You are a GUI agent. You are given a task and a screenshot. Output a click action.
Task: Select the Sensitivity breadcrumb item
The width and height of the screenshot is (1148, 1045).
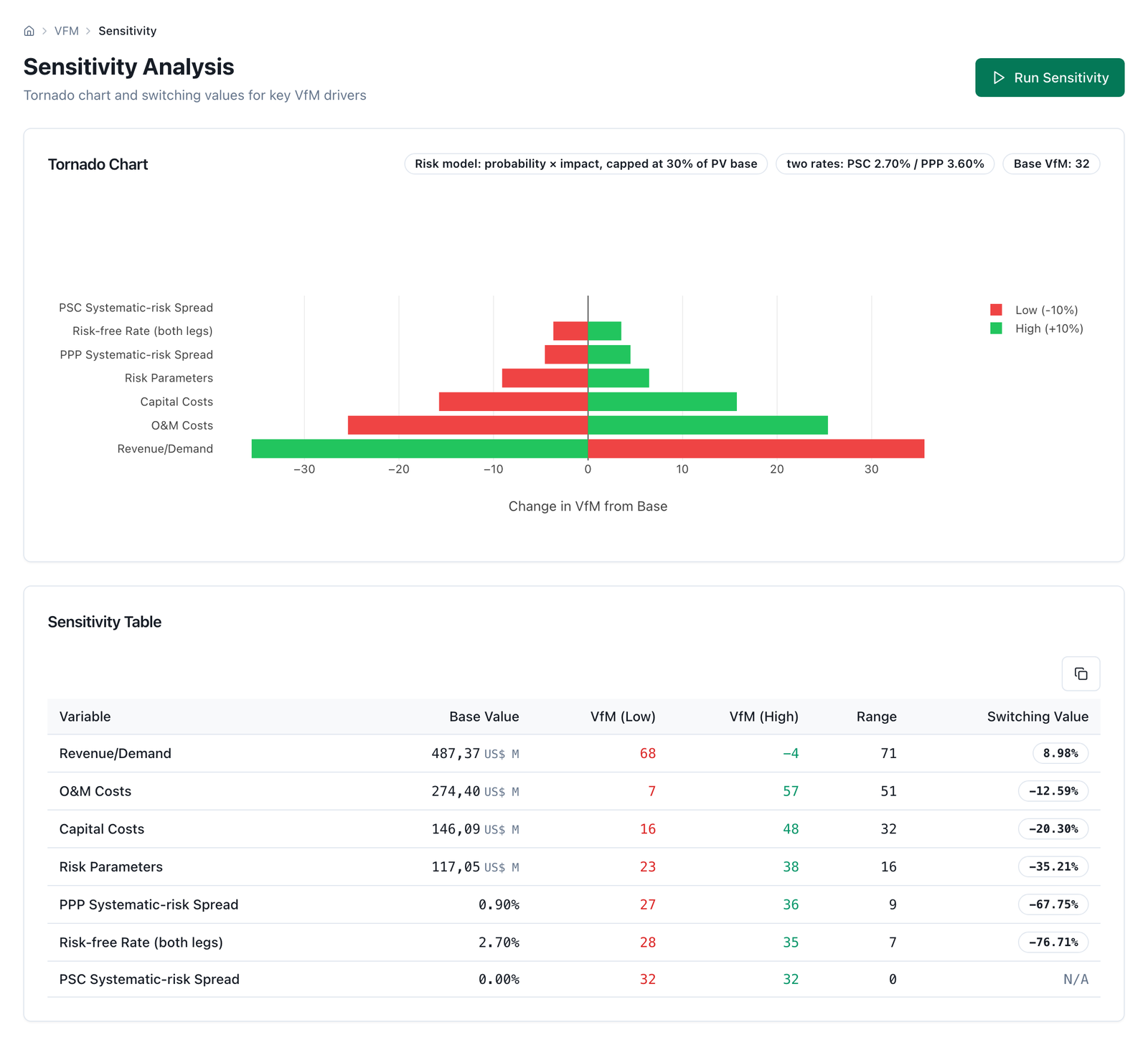point(127,31)
